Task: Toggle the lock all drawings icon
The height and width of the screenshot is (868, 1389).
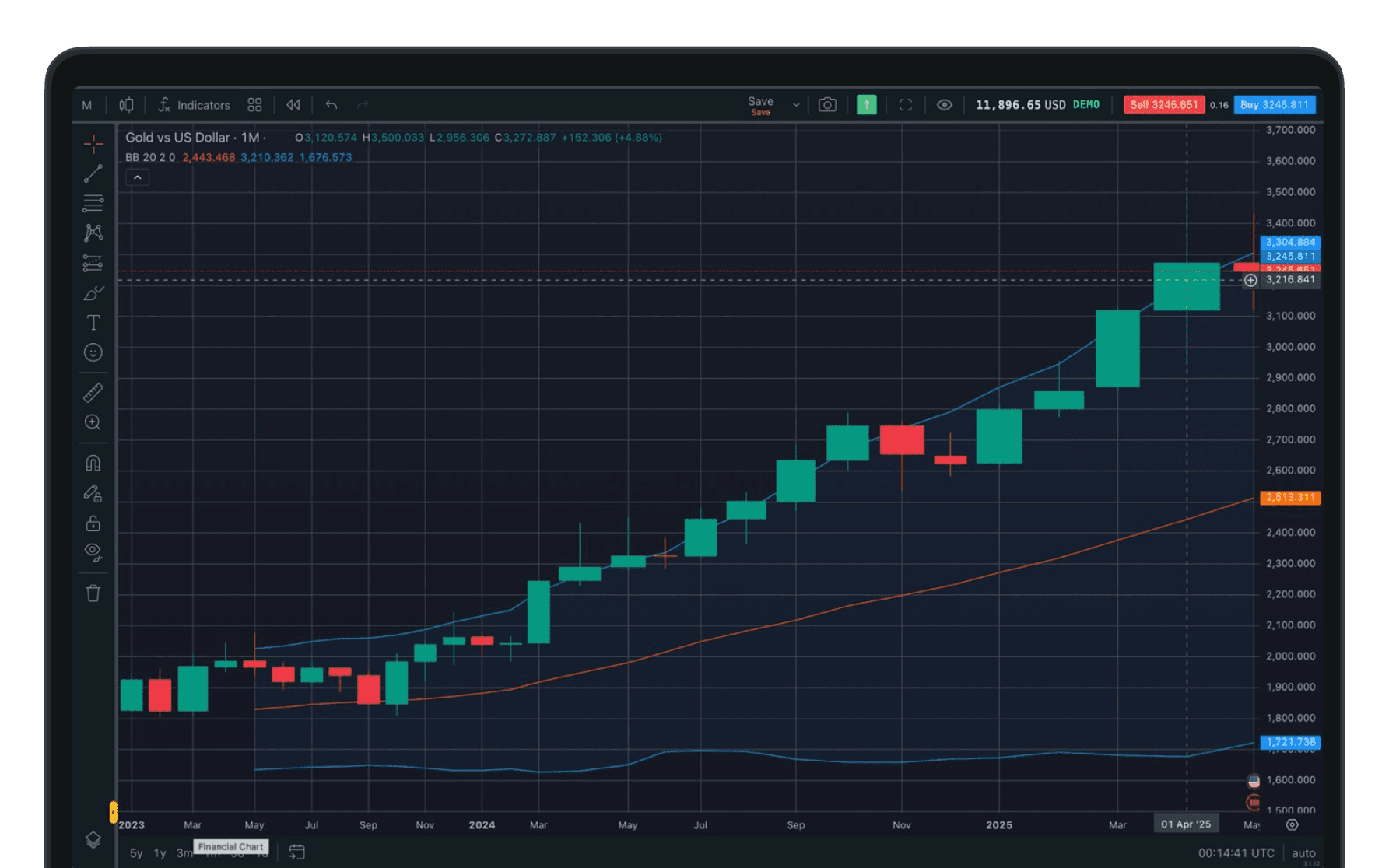Action: point(93,523)
